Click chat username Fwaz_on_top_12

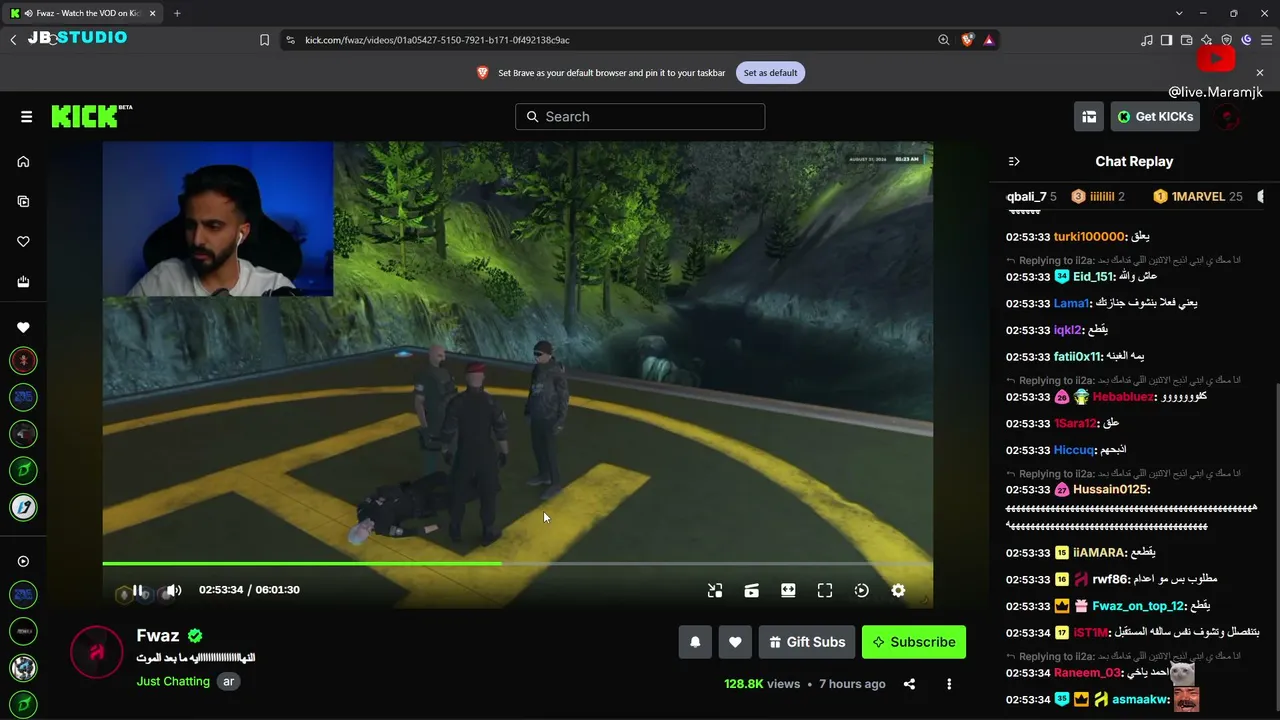(1138, 606)
